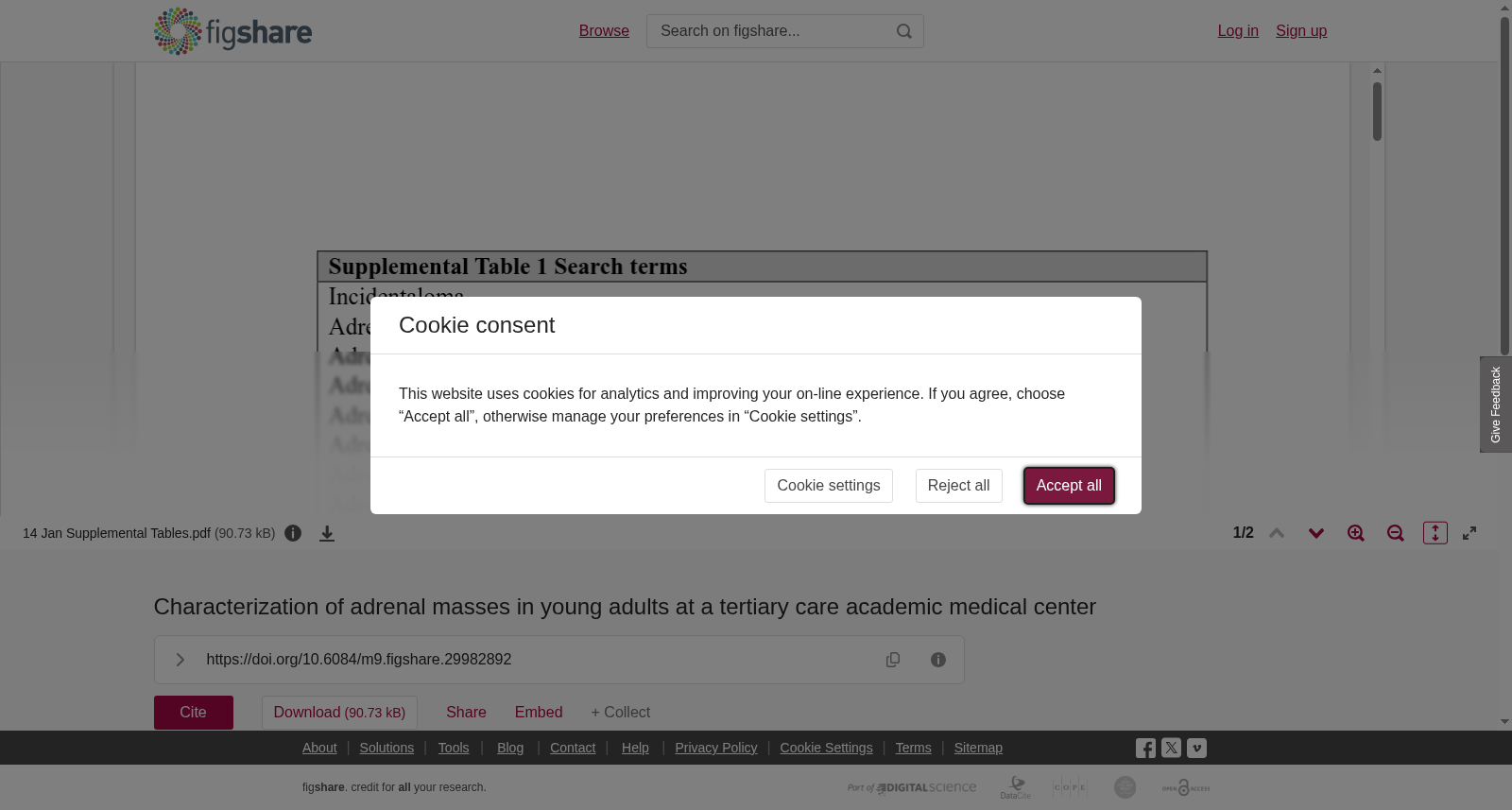Open viewer in fullscreen mode
Viewport: 1512px width, 810px height.
[1469, 533]
